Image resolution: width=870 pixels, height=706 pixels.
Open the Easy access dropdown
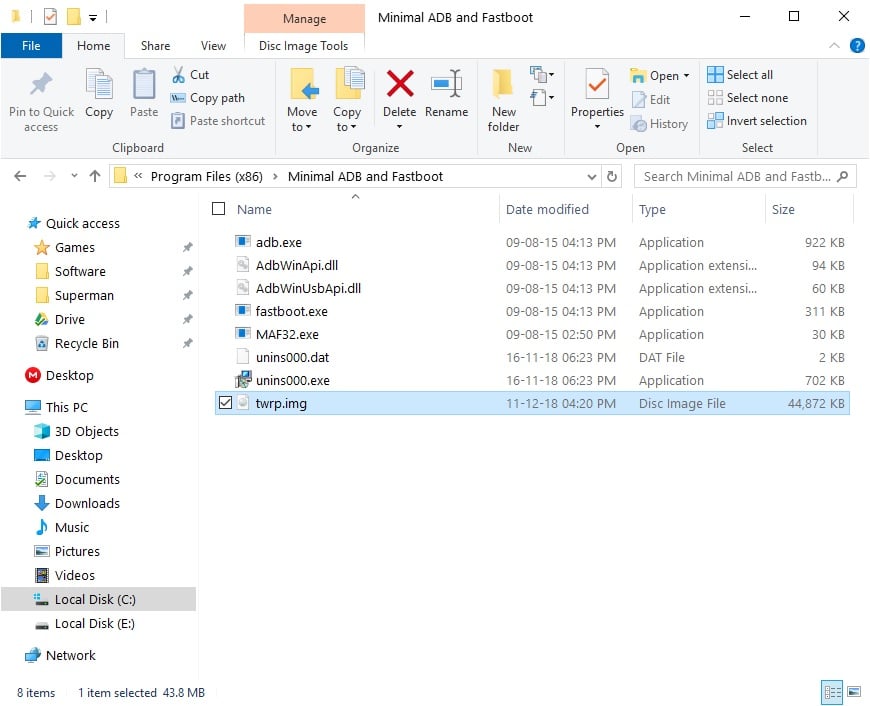542,97
